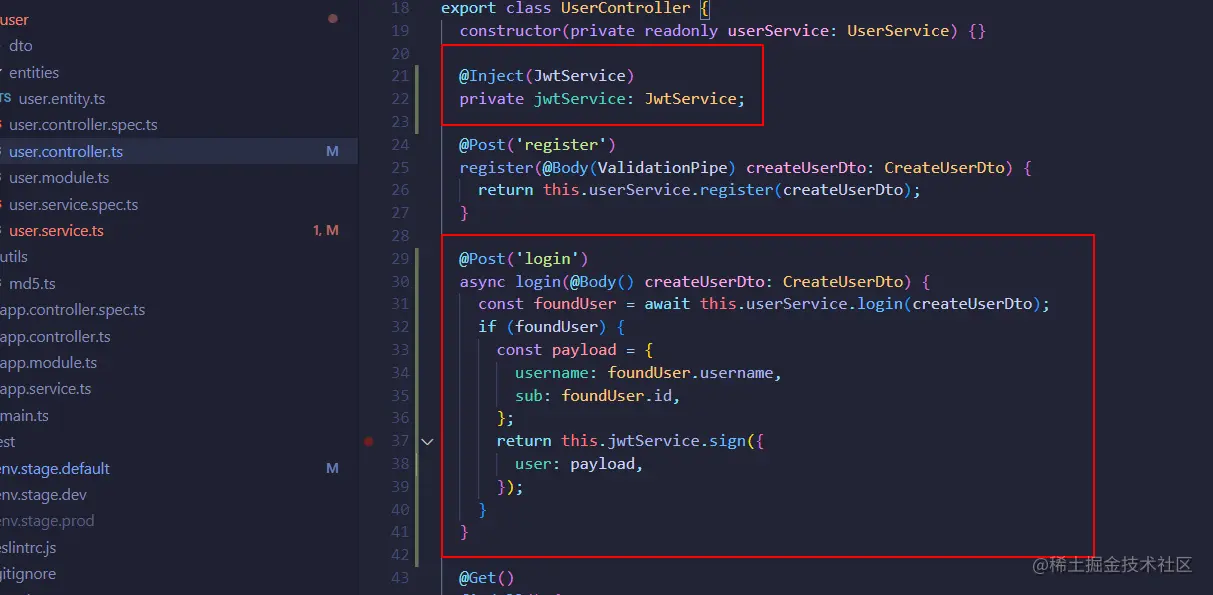Screen dimensions: 1213x595
Task: Click the await keyword on line 31
Action: tap(667, 304)
